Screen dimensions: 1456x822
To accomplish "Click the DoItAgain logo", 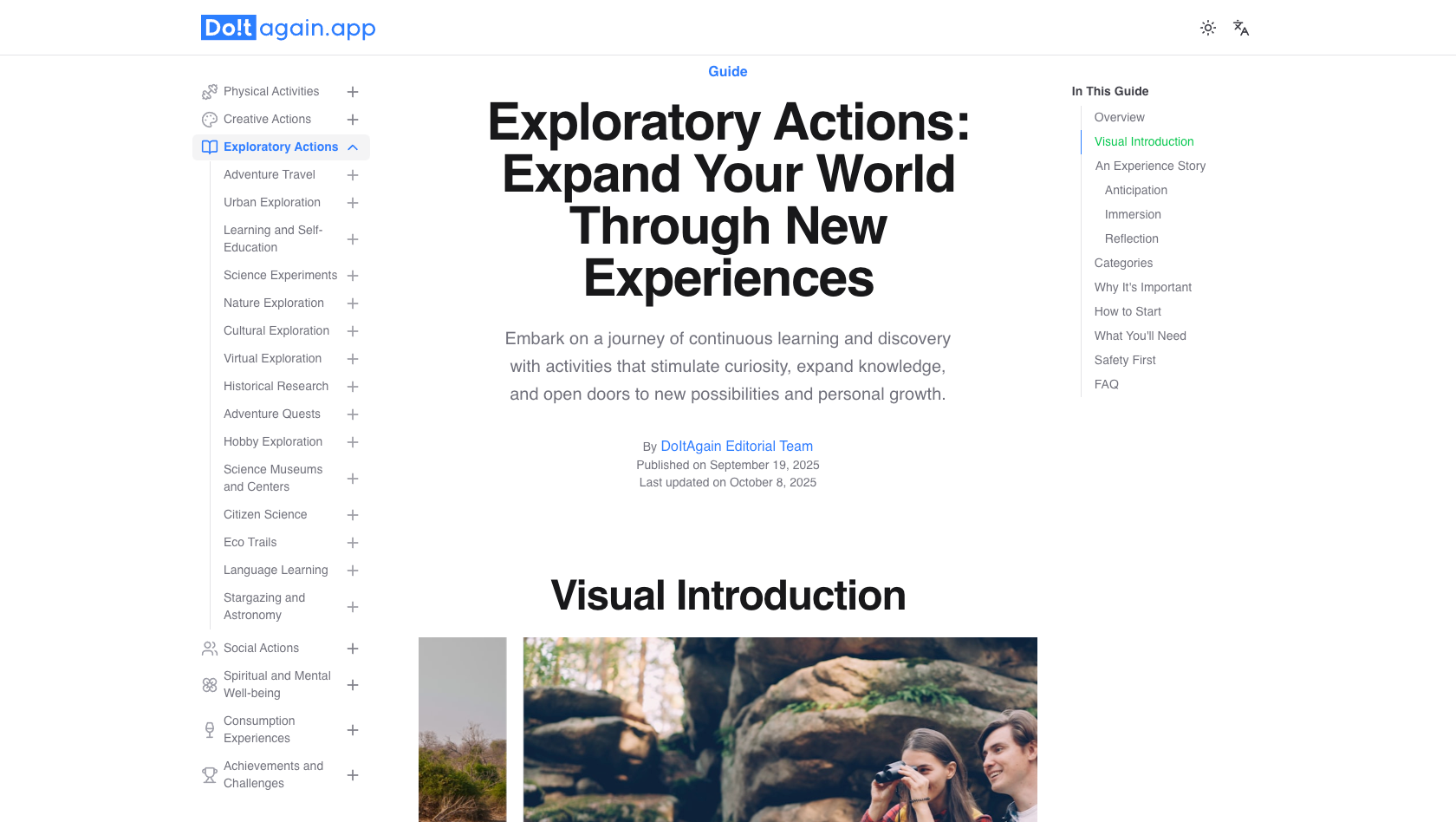I will [288, 27].
